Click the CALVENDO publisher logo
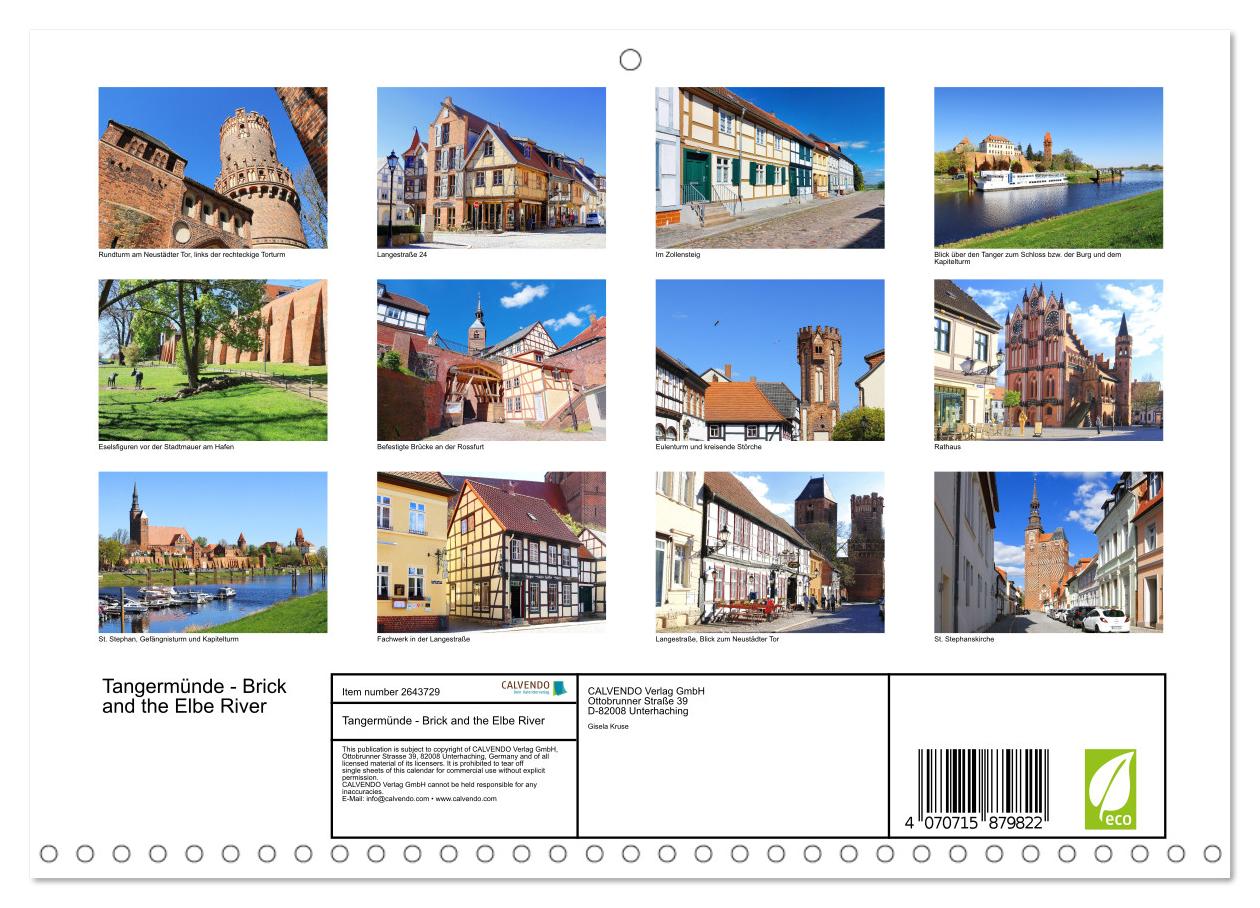The width and height of the screenshot is (1260, 908). coord(534,688)
